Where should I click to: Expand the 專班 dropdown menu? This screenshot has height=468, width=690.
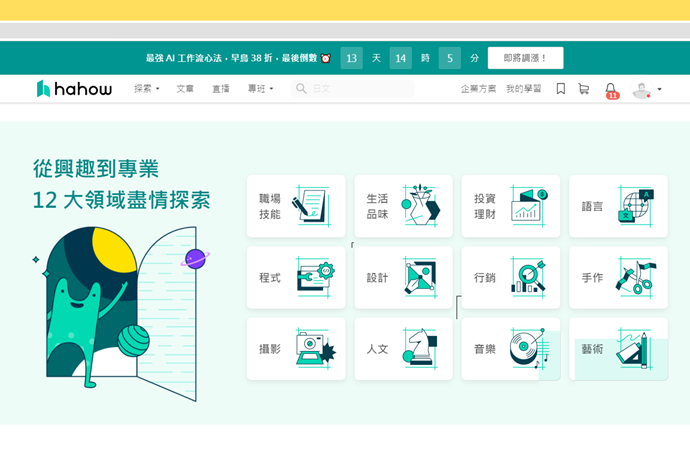[x=260, y=89]
